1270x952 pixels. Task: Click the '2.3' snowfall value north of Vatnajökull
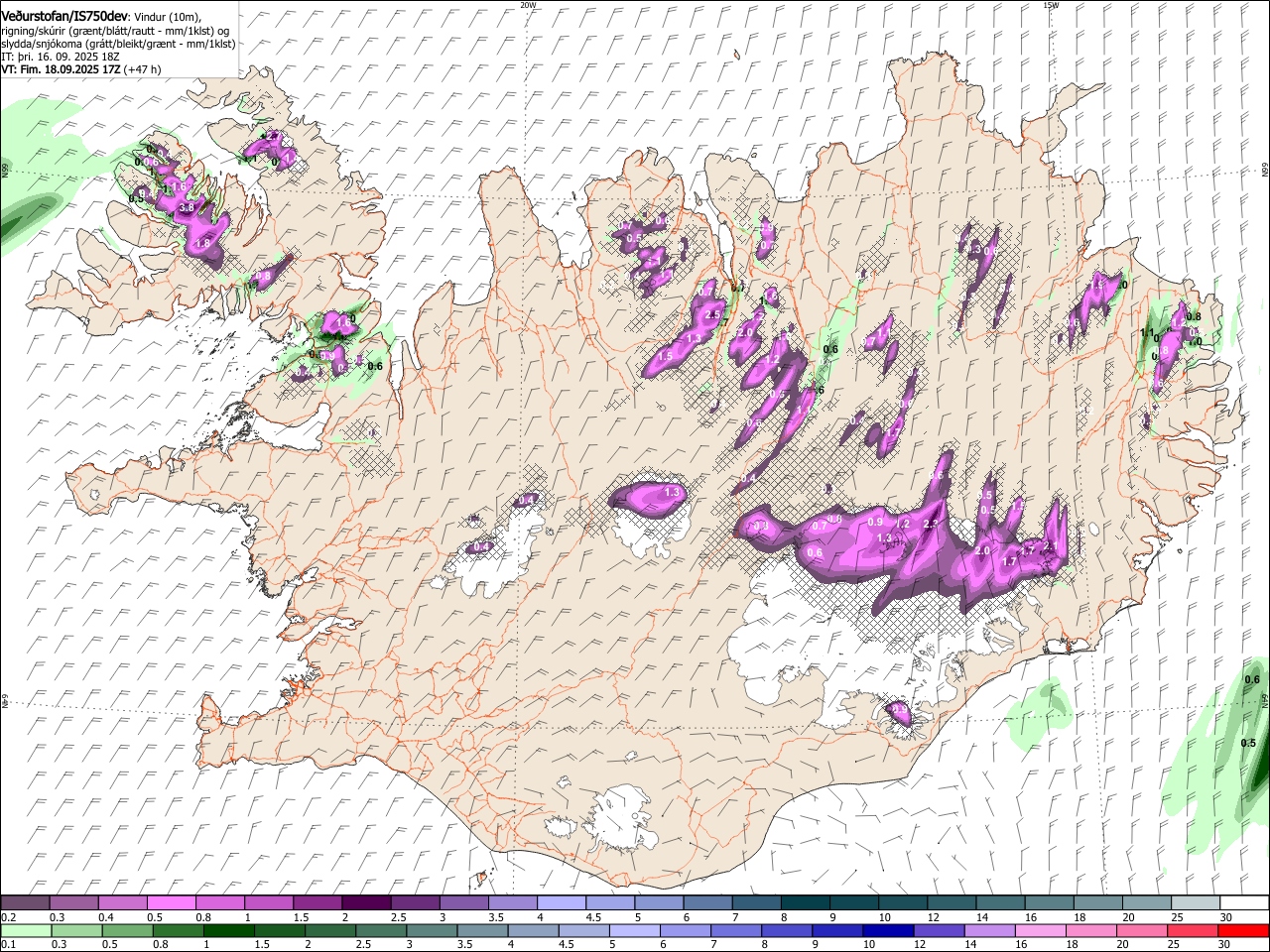(x=931, y=524)
